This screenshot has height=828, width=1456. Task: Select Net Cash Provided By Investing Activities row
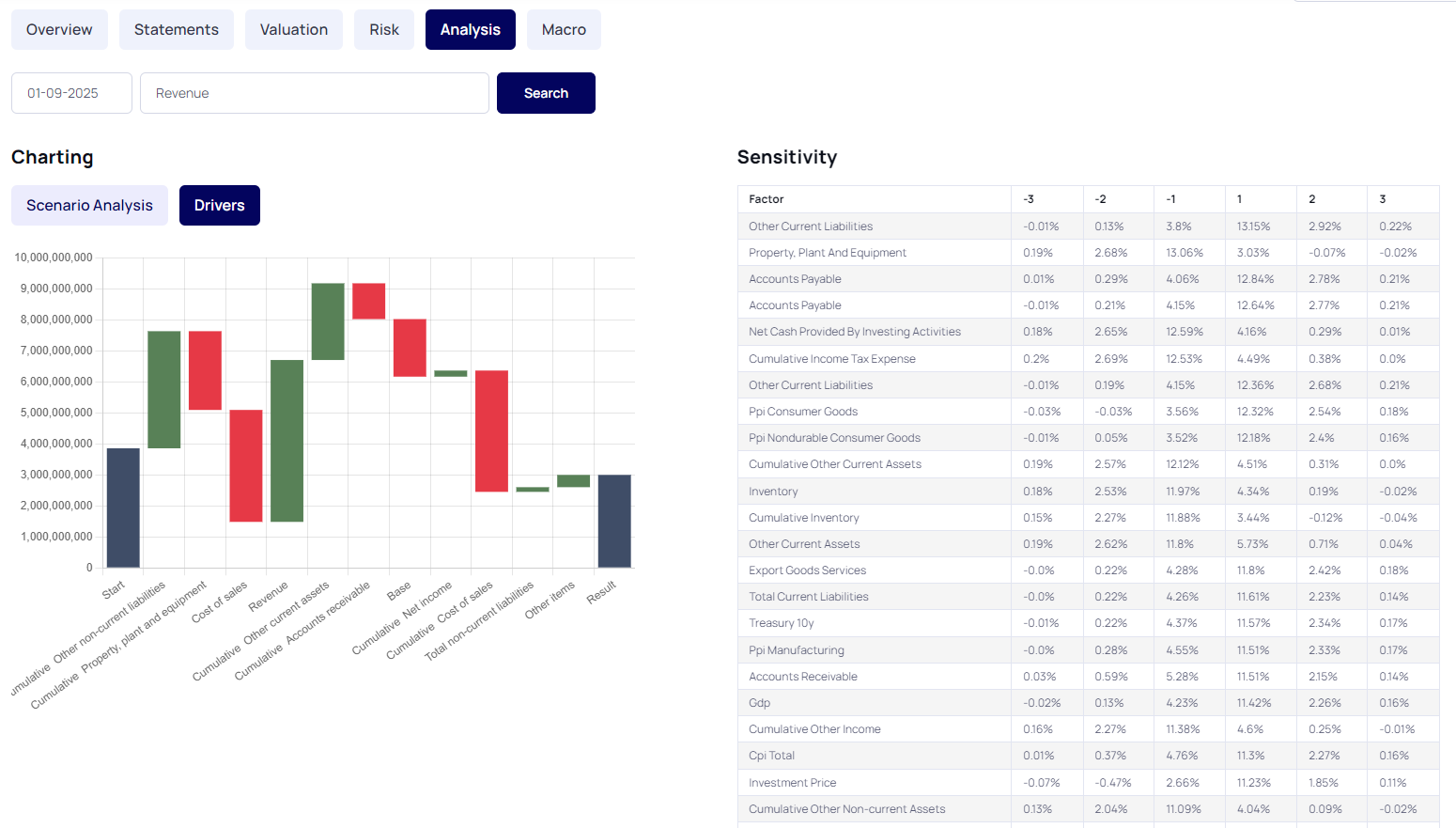tap(1088, 332)
